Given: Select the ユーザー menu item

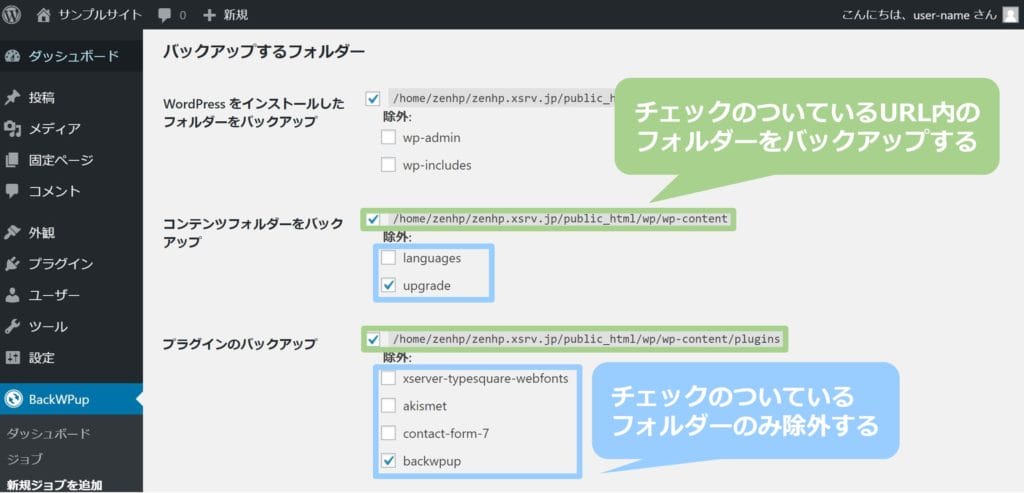Looking at the screenshot, I should 54,295.
